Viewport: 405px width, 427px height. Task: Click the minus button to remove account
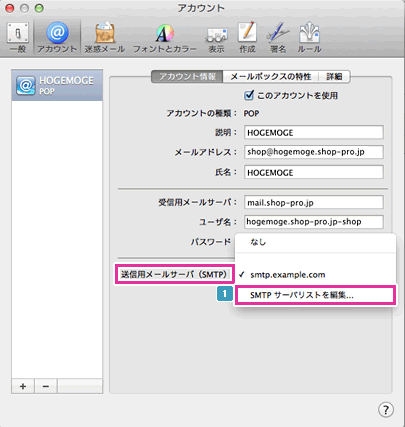click(46, 386)
